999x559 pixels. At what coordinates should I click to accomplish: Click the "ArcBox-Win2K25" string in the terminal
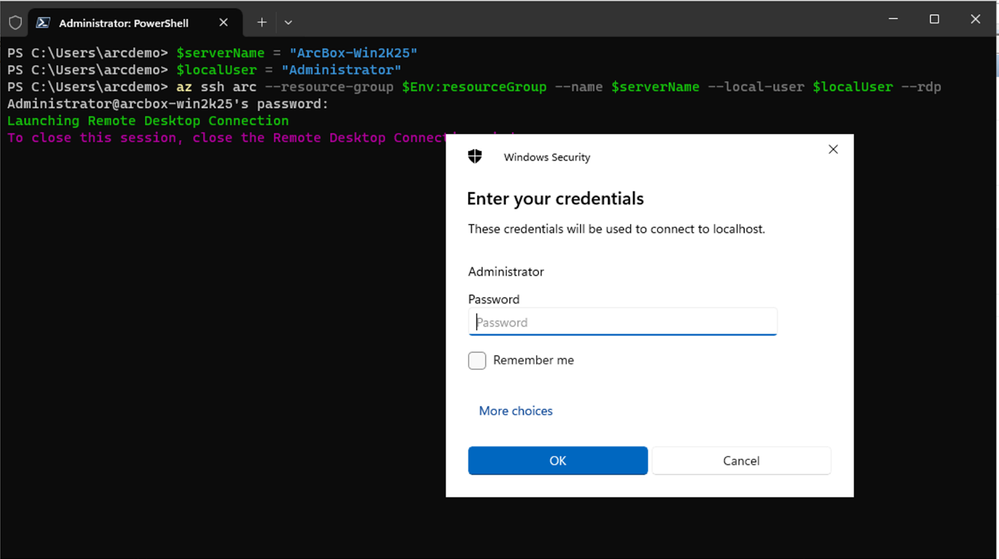[353, 53]
